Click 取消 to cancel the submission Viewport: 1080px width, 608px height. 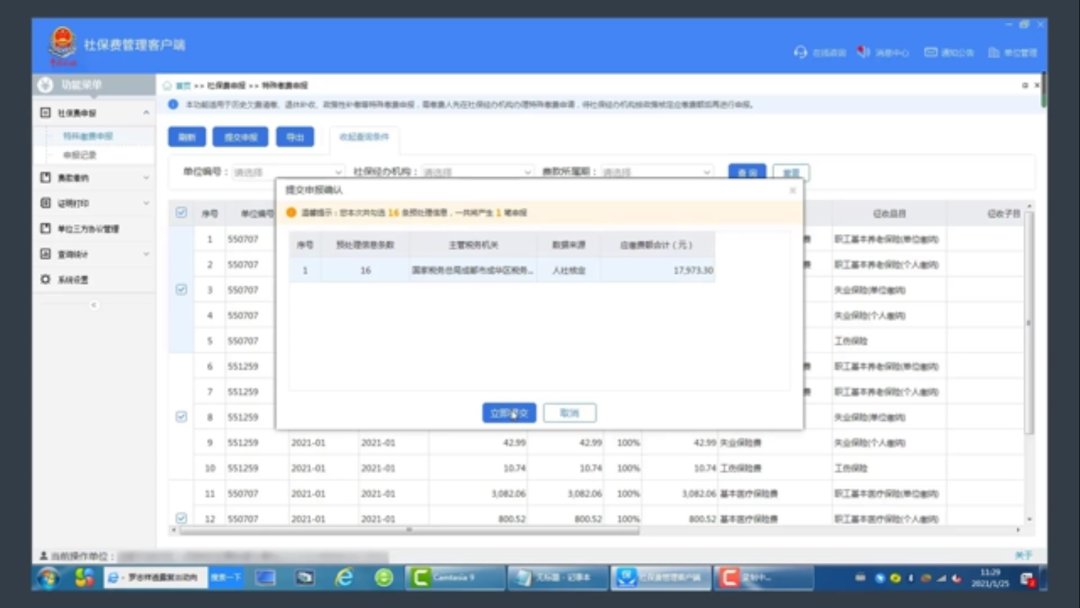(x=569, y=413)
